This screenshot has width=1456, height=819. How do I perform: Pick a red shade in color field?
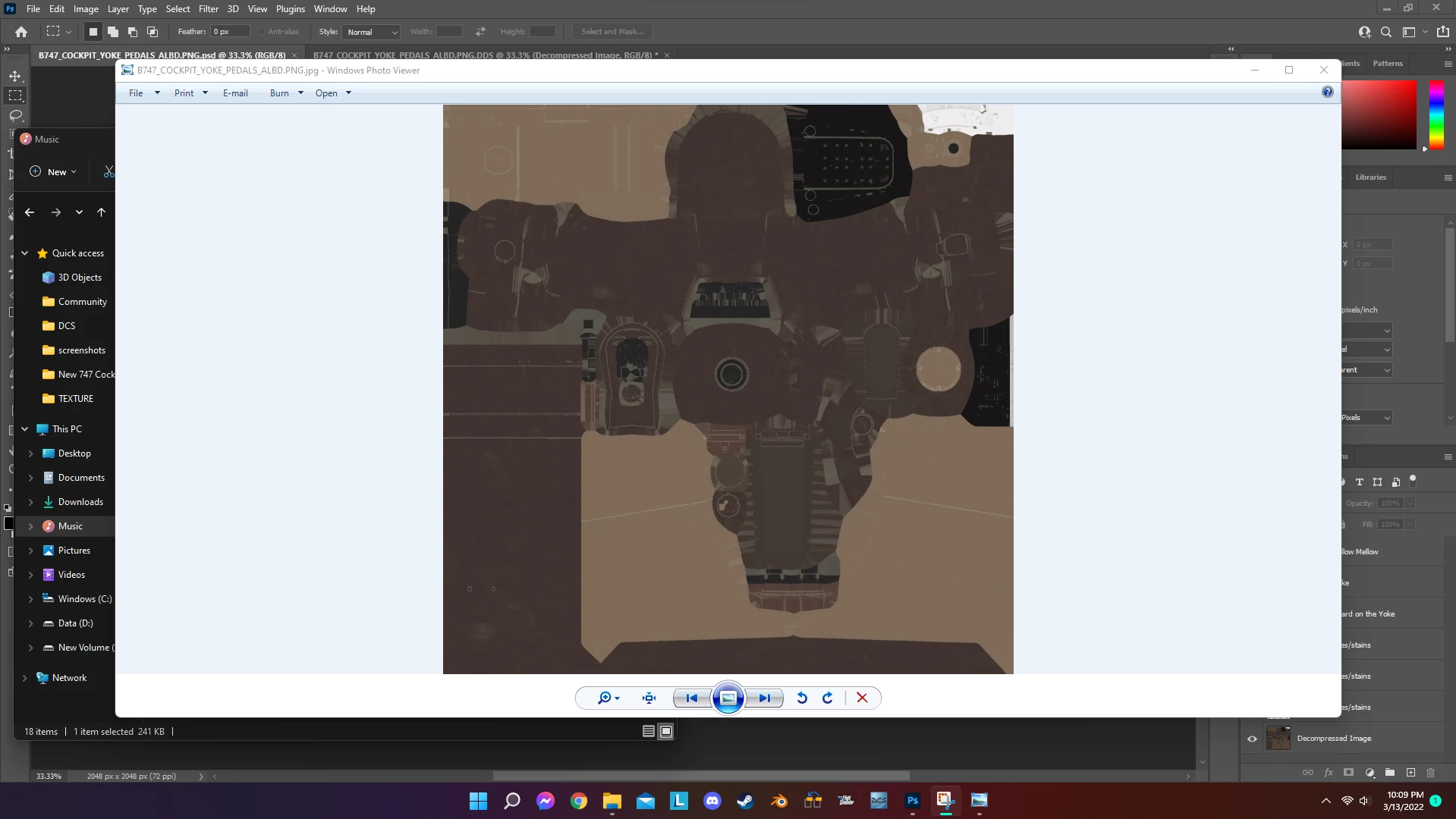coord(1379,114)
